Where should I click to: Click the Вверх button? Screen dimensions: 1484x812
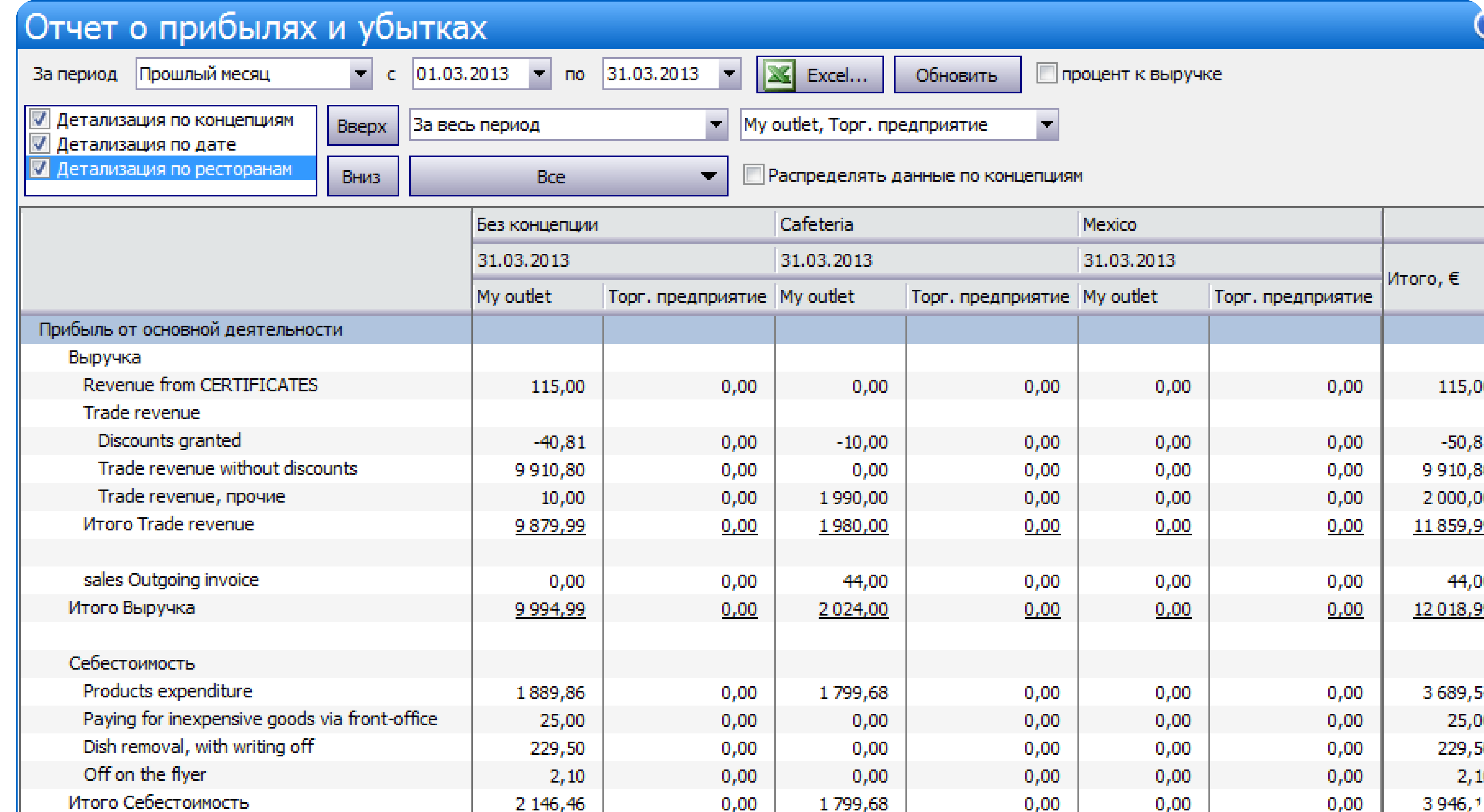pos(362,126)
